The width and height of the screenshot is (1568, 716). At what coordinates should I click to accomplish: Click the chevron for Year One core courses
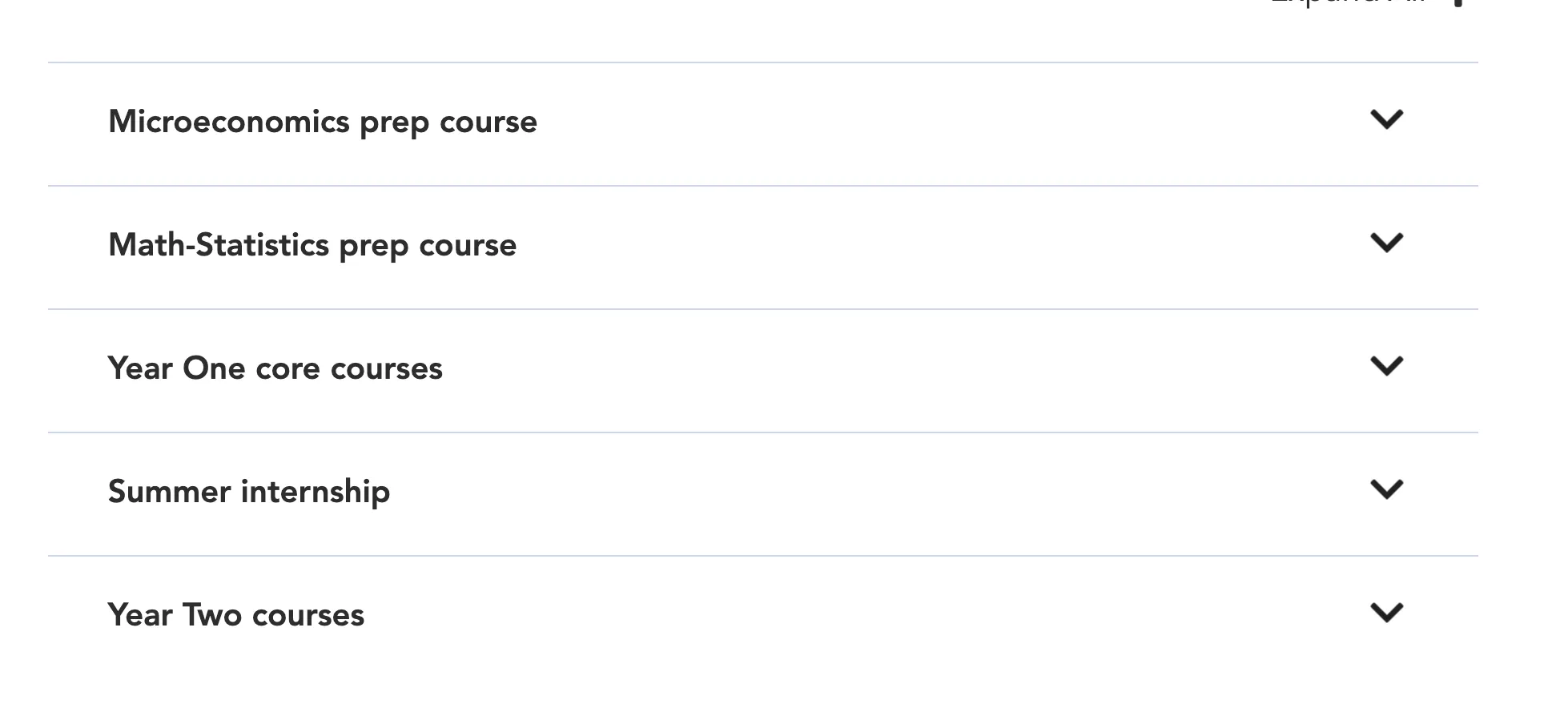tap(1386, 367)
